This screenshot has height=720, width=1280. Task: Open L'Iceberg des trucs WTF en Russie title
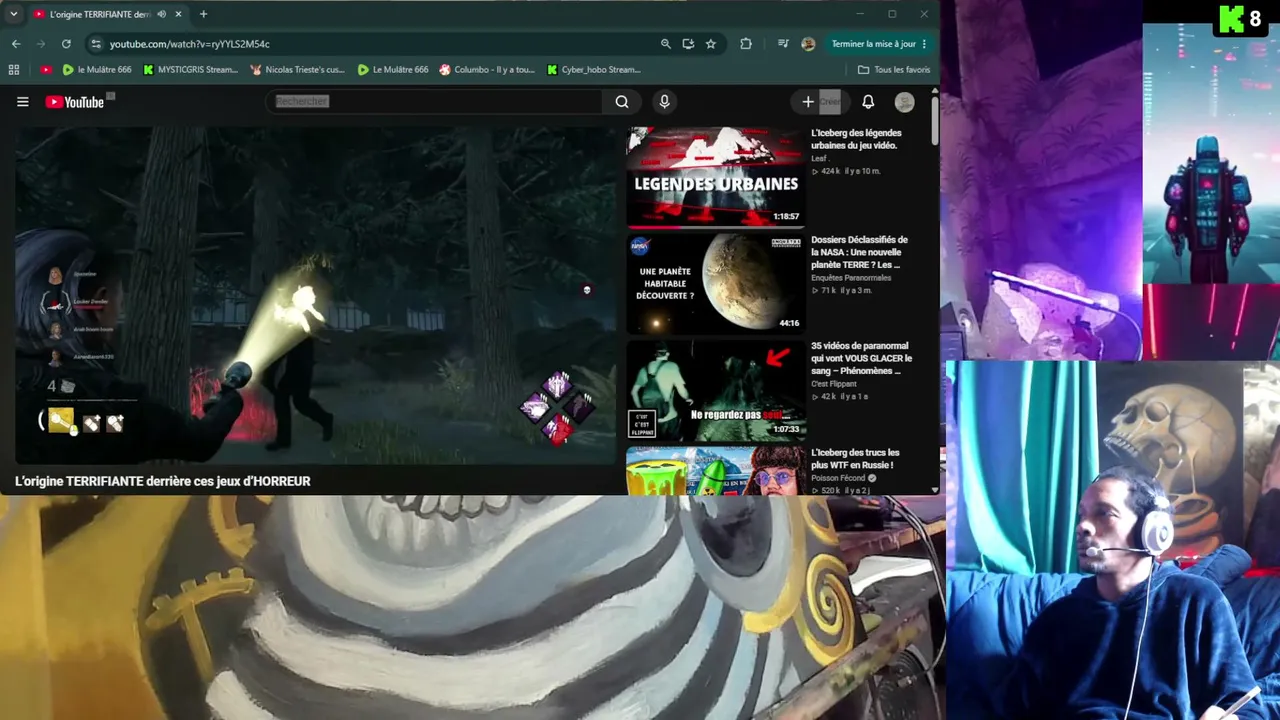(855, 459)
